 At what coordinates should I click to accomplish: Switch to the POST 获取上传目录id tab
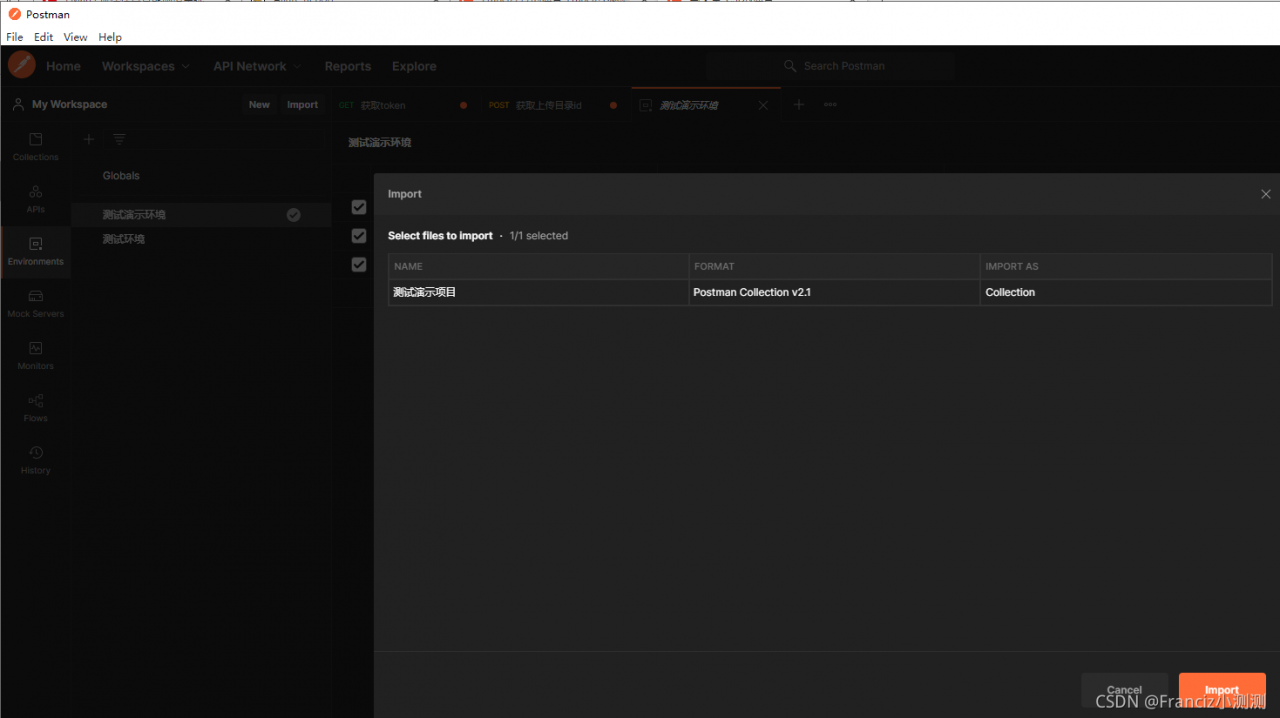tap(553, 105)
